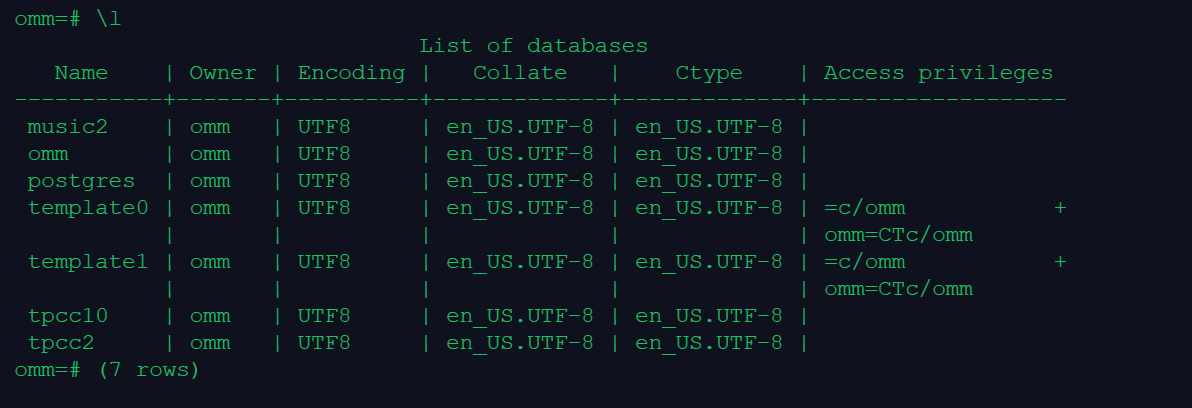Click omm=CTc/omm privilege below template1 row
Viewport: 1192px width, 408px height.
[x=898, y=289]
